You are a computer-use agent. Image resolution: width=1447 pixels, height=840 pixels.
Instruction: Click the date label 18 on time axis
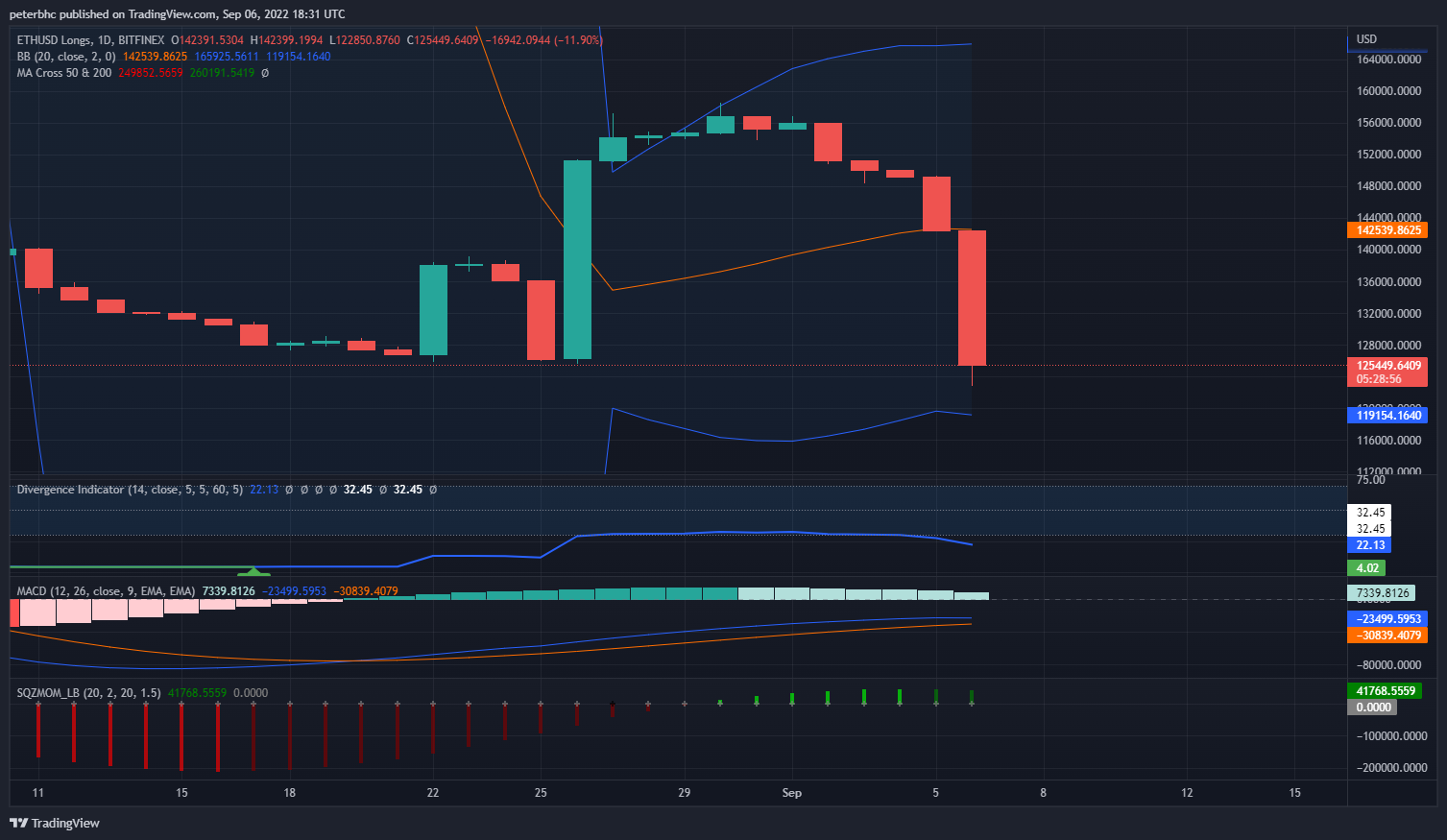[x=289, y=793]
